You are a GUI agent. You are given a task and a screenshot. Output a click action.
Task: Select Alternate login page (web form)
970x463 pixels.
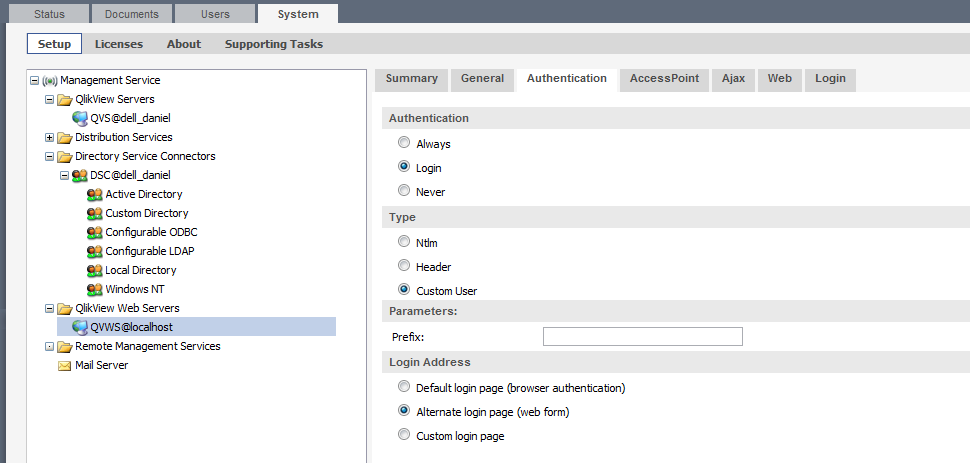point(404,410)
